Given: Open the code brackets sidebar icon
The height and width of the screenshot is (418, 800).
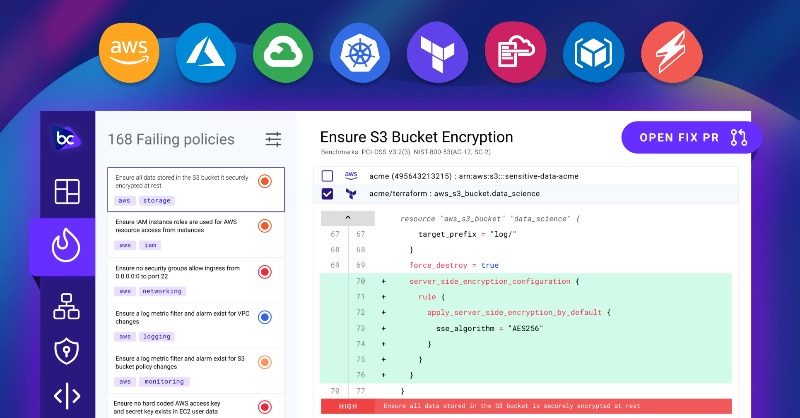Looking at the screenshot, I should (67, 396).
